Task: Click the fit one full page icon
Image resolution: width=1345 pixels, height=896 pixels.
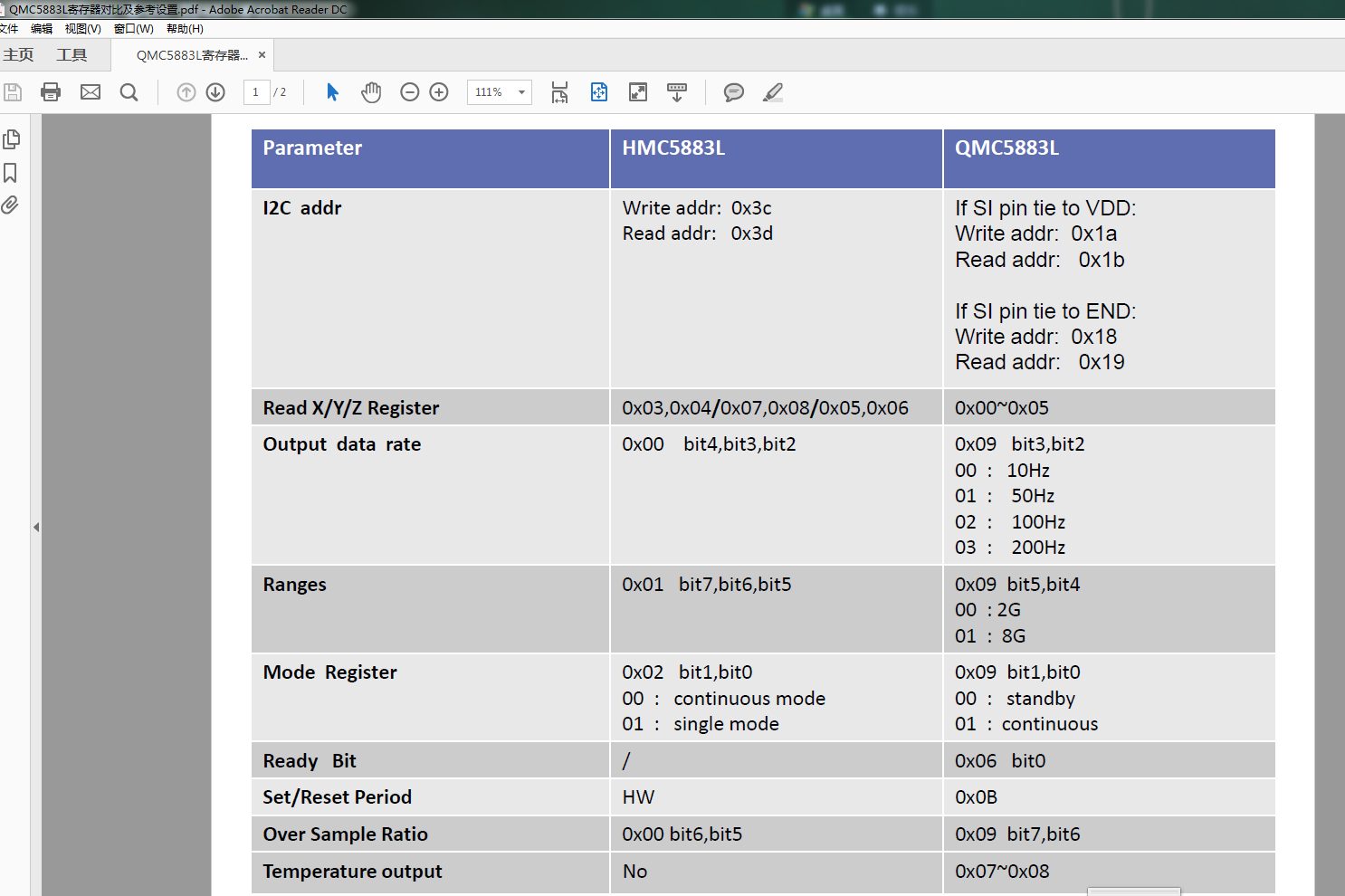Action: (x=599, y=92)
